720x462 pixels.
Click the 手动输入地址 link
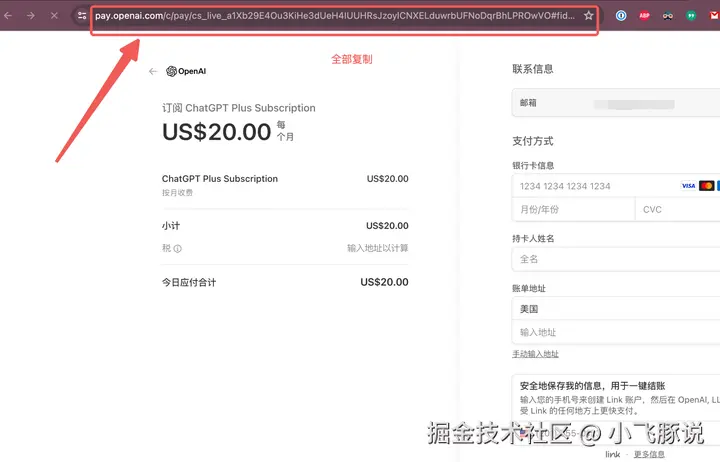click(535, 354)
